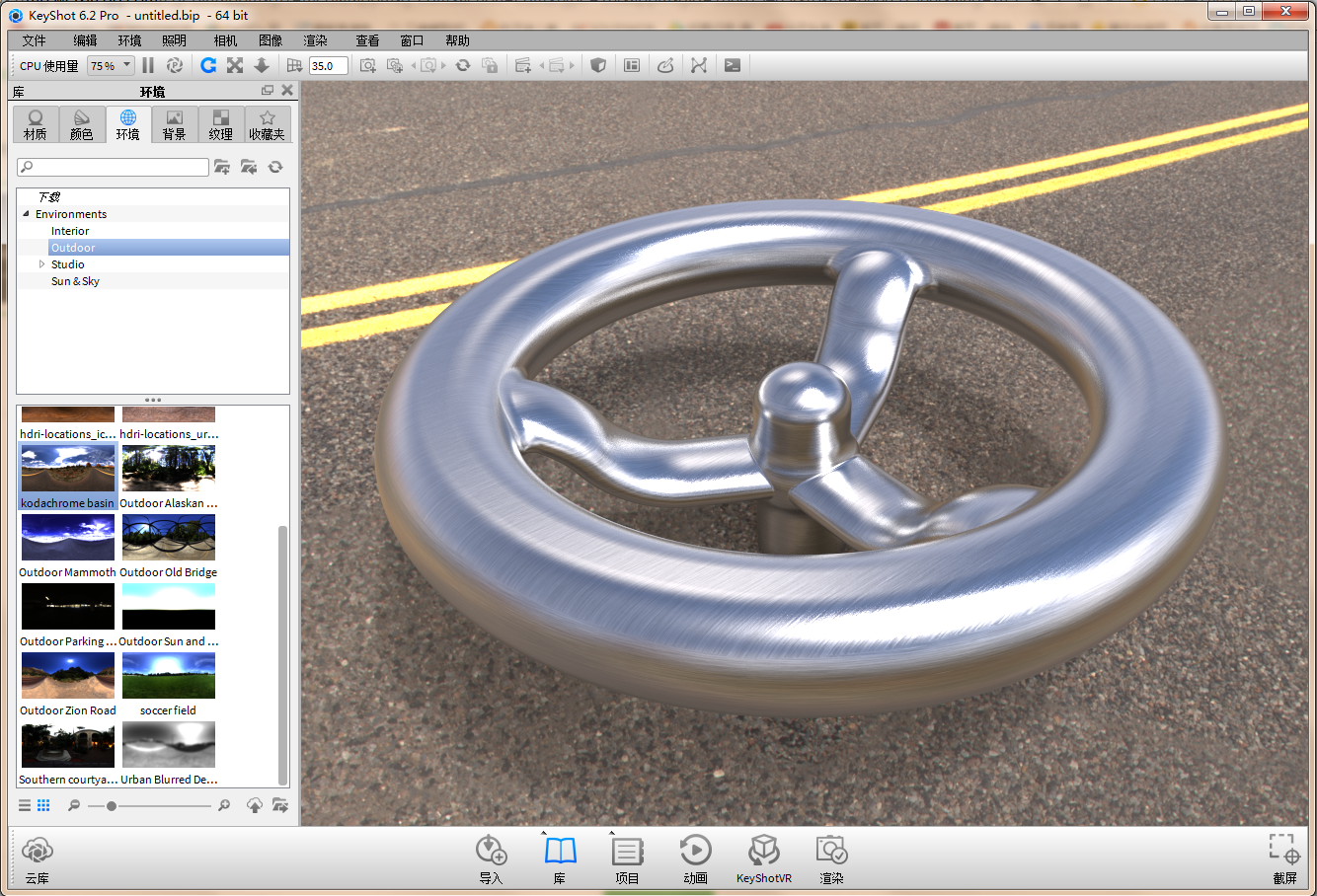Switch to the 材质 materials tab

[36, 125]
